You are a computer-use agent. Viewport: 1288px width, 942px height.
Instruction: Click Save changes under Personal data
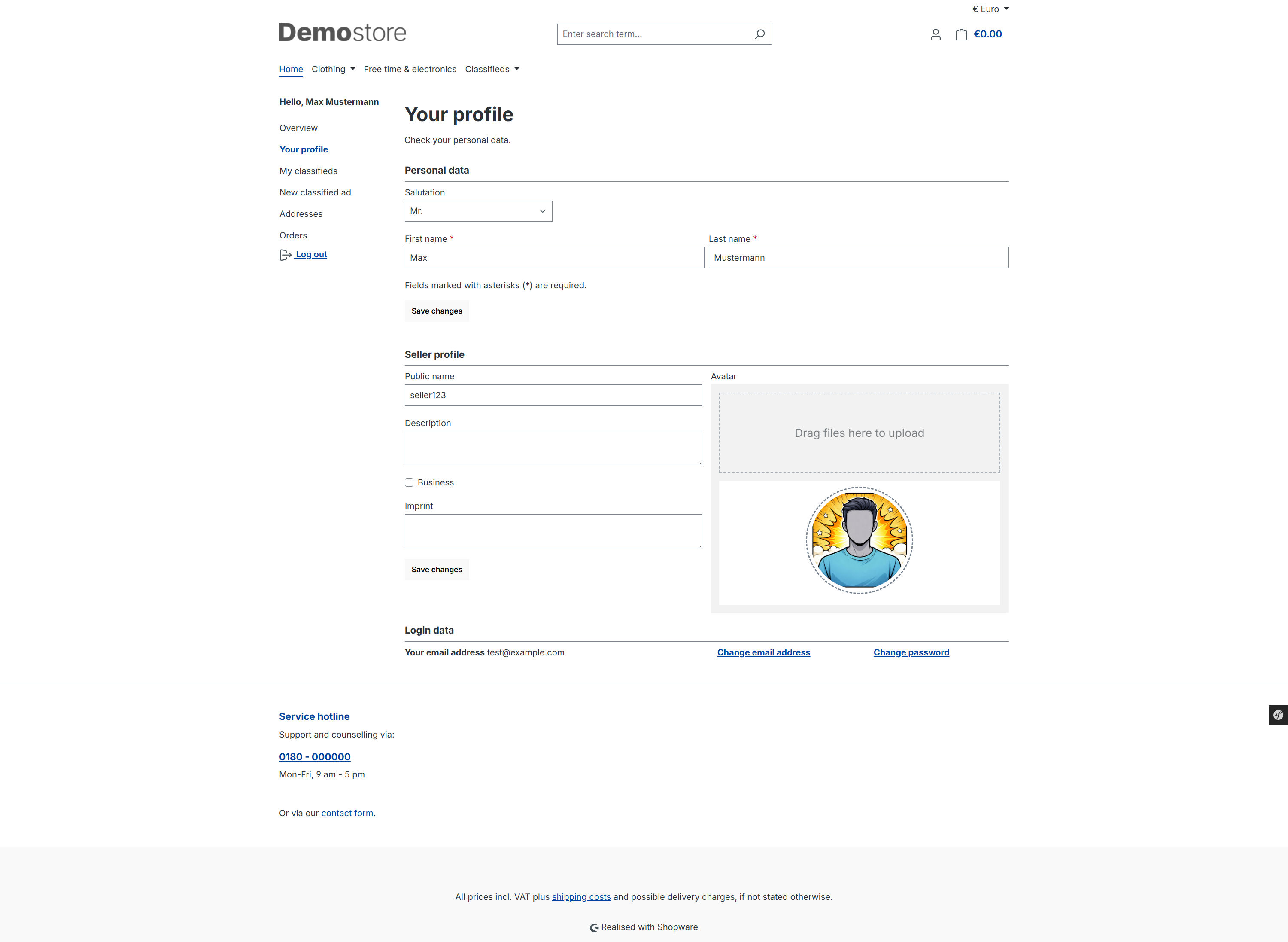(437, 311)
